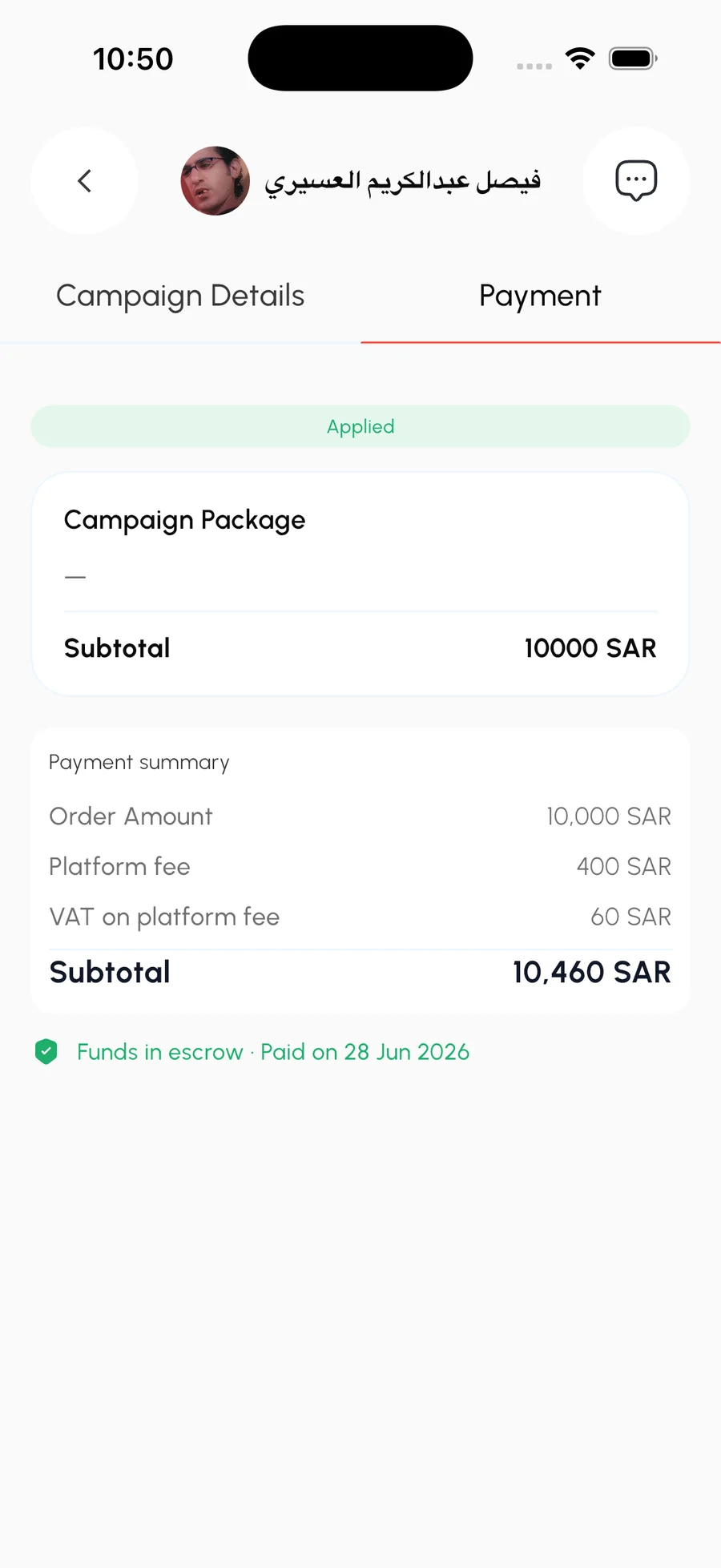This screenshot has width=721, height=1568.
Task: Tap the green escrow shield icon
Action: tap(46, 1051)
